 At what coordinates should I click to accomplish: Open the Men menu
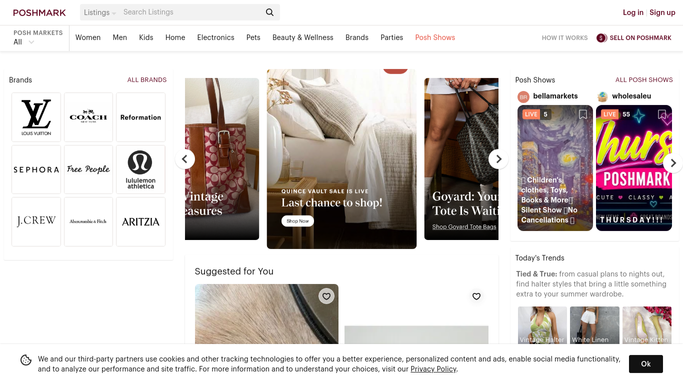[x=120, y=37]
